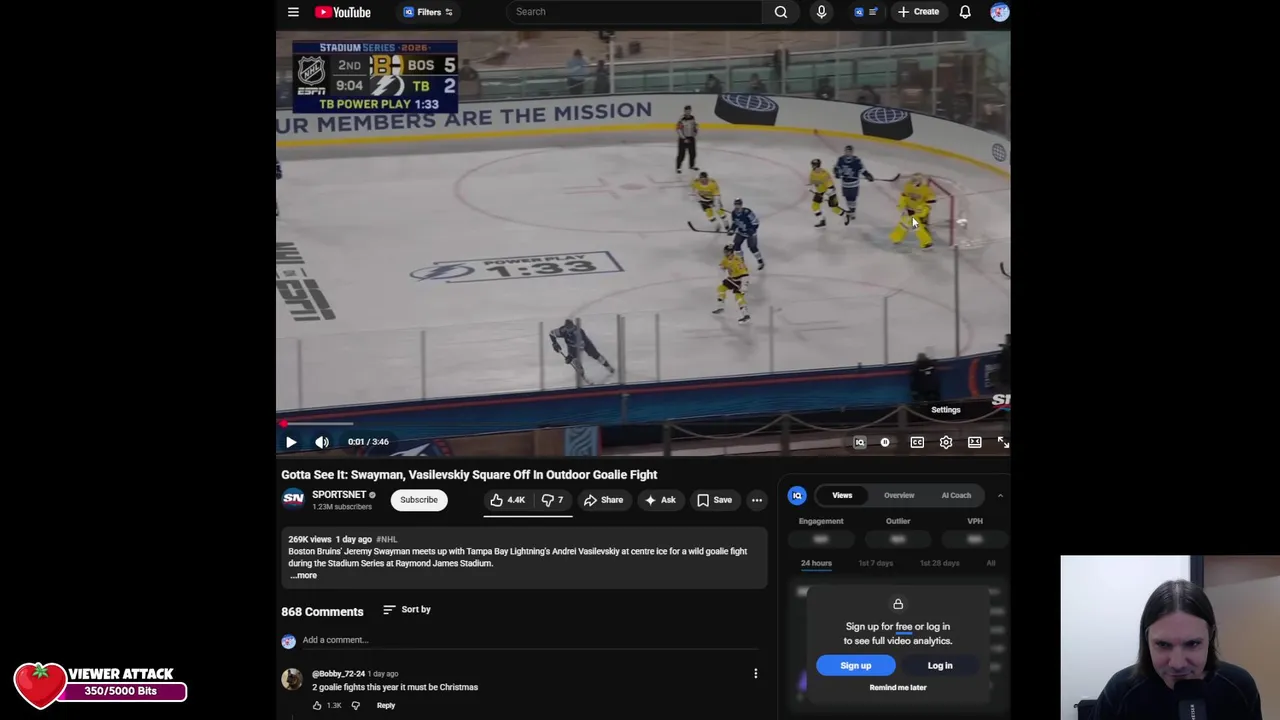This screenshot has width=1280, height=720.
Task: Click Sign up in vidIQ prompt
Action: (856, 666)
